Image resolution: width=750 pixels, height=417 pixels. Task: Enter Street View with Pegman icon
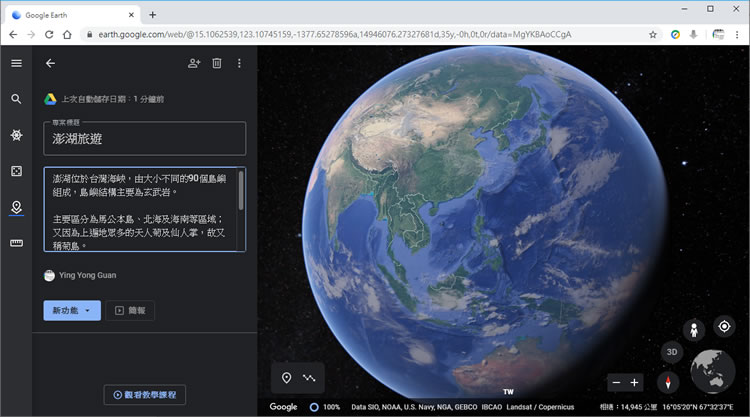tap(694, 329)
